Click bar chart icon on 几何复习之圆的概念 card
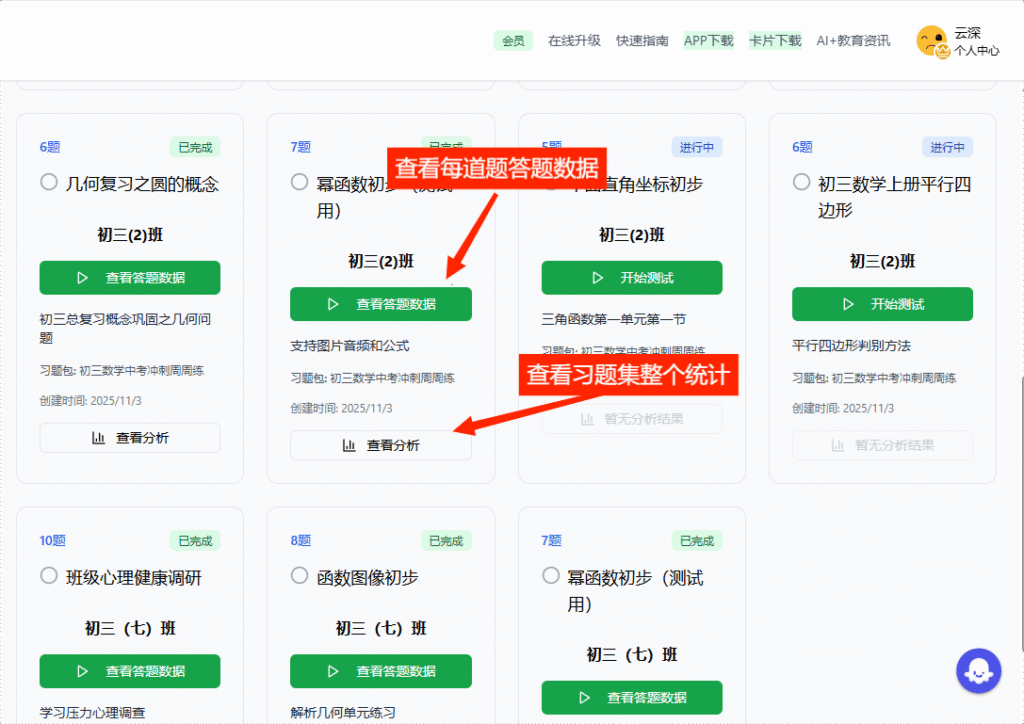 point(98,438)
